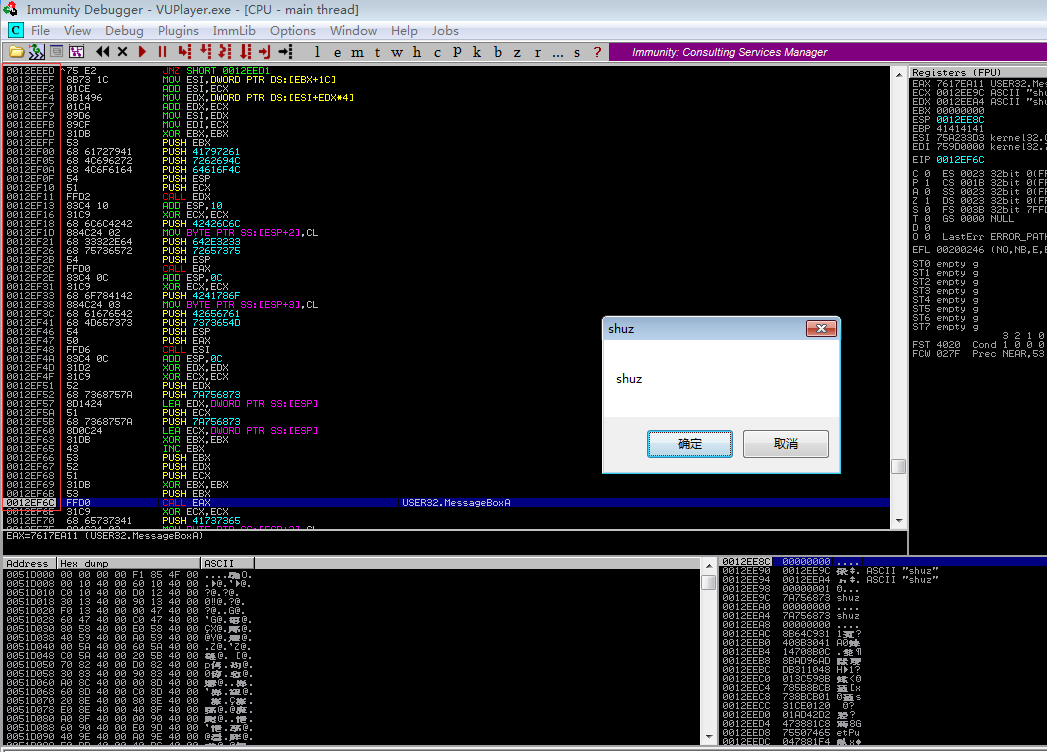Click the Trace into toolbar icon
Viewport: 1047px width, 752px height.
[x=225, y=52]
